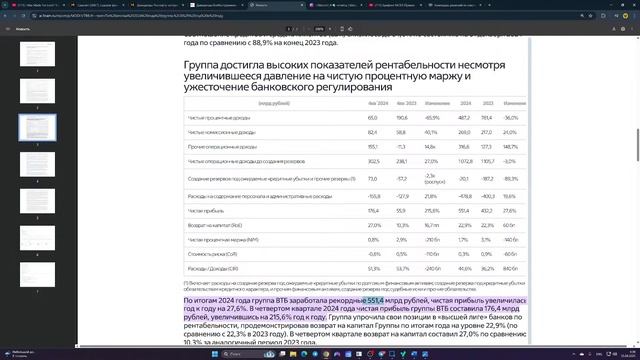Image resolution: width=640 pixels, height=360 pixels.
Task: Show hidden system tray icons
Action: pyautogui.click(x=573, y=354)
